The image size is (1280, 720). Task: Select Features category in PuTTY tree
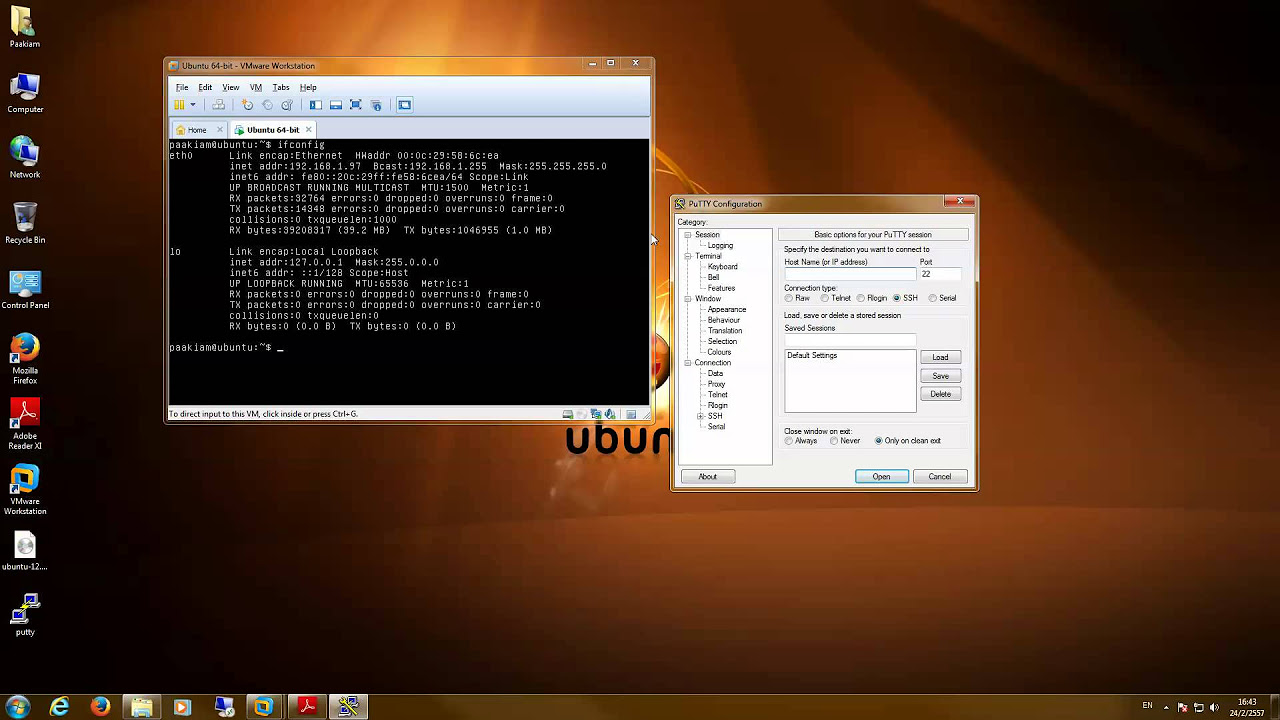pos(721,288)
